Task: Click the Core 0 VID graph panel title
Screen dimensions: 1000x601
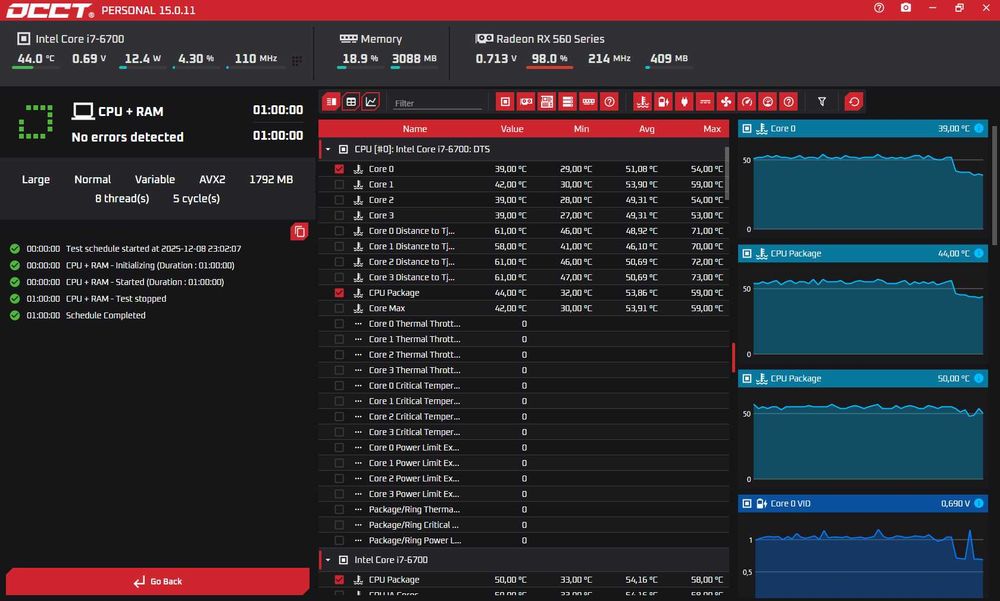Action: click(790, 503)
